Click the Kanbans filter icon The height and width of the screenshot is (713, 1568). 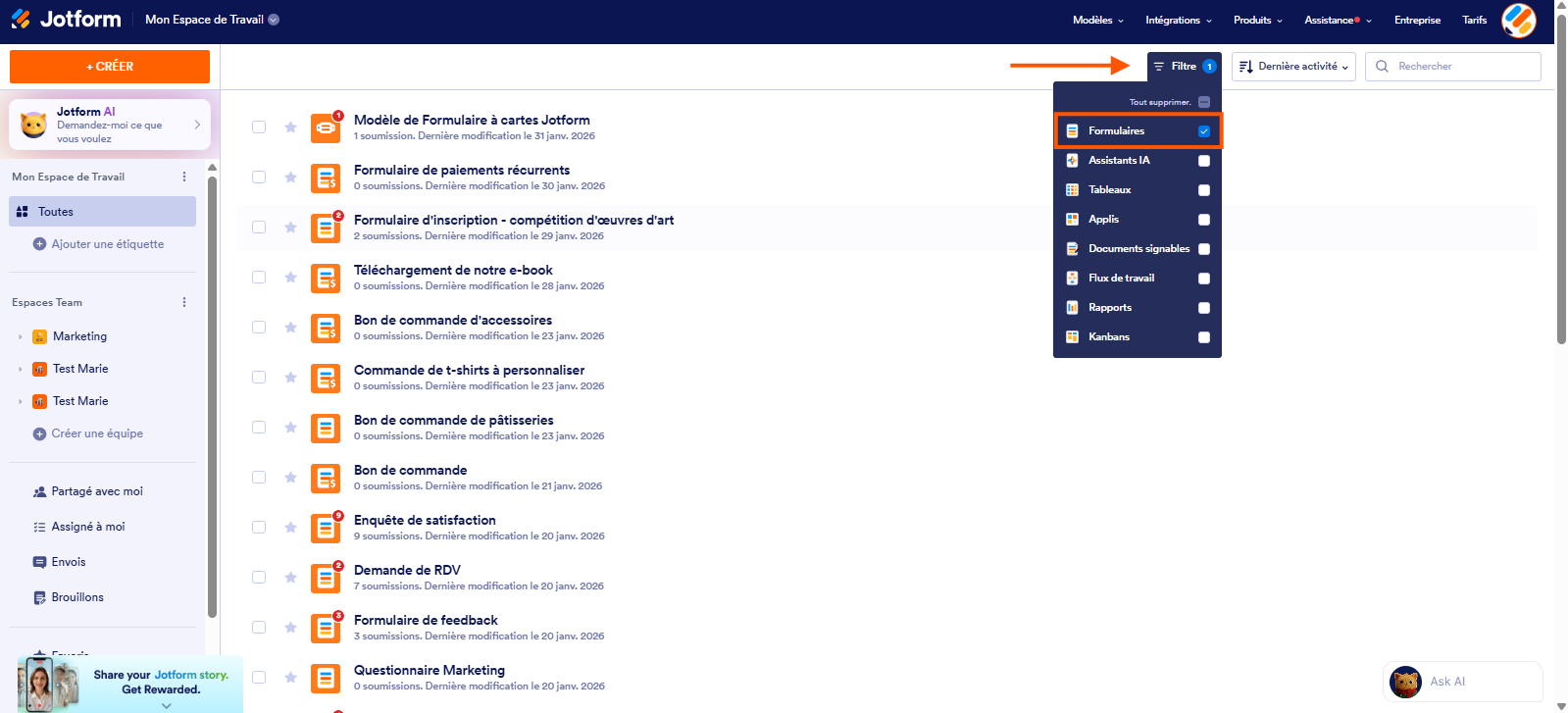tap(1072, 336)
